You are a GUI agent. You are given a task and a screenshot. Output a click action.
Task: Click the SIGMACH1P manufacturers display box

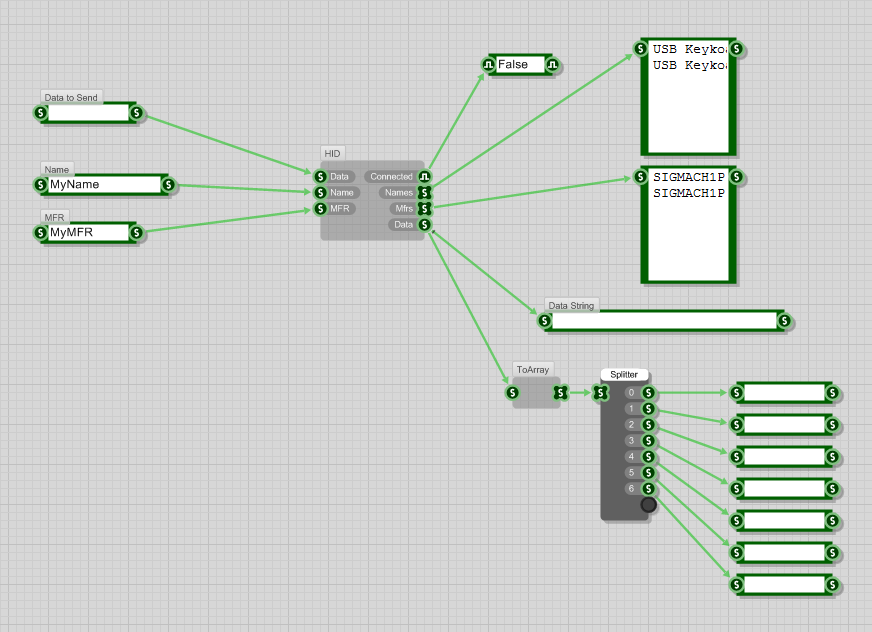[688, 222]
